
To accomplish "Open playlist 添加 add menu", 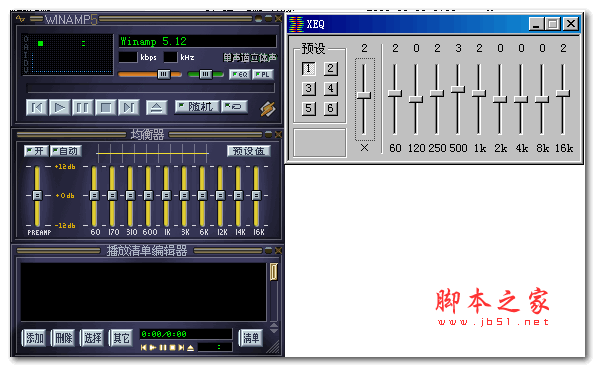I will coord(34,338).
